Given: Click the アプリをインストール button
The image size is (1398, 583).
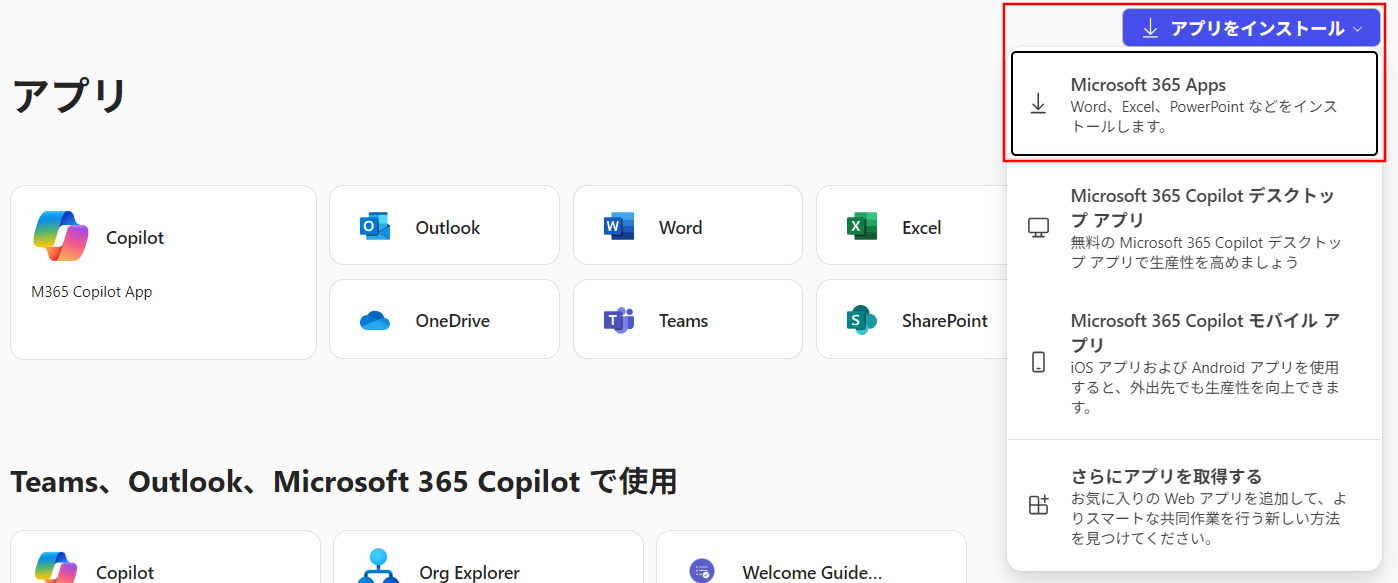Looking at the screenshot, I should click(1245, 29).
